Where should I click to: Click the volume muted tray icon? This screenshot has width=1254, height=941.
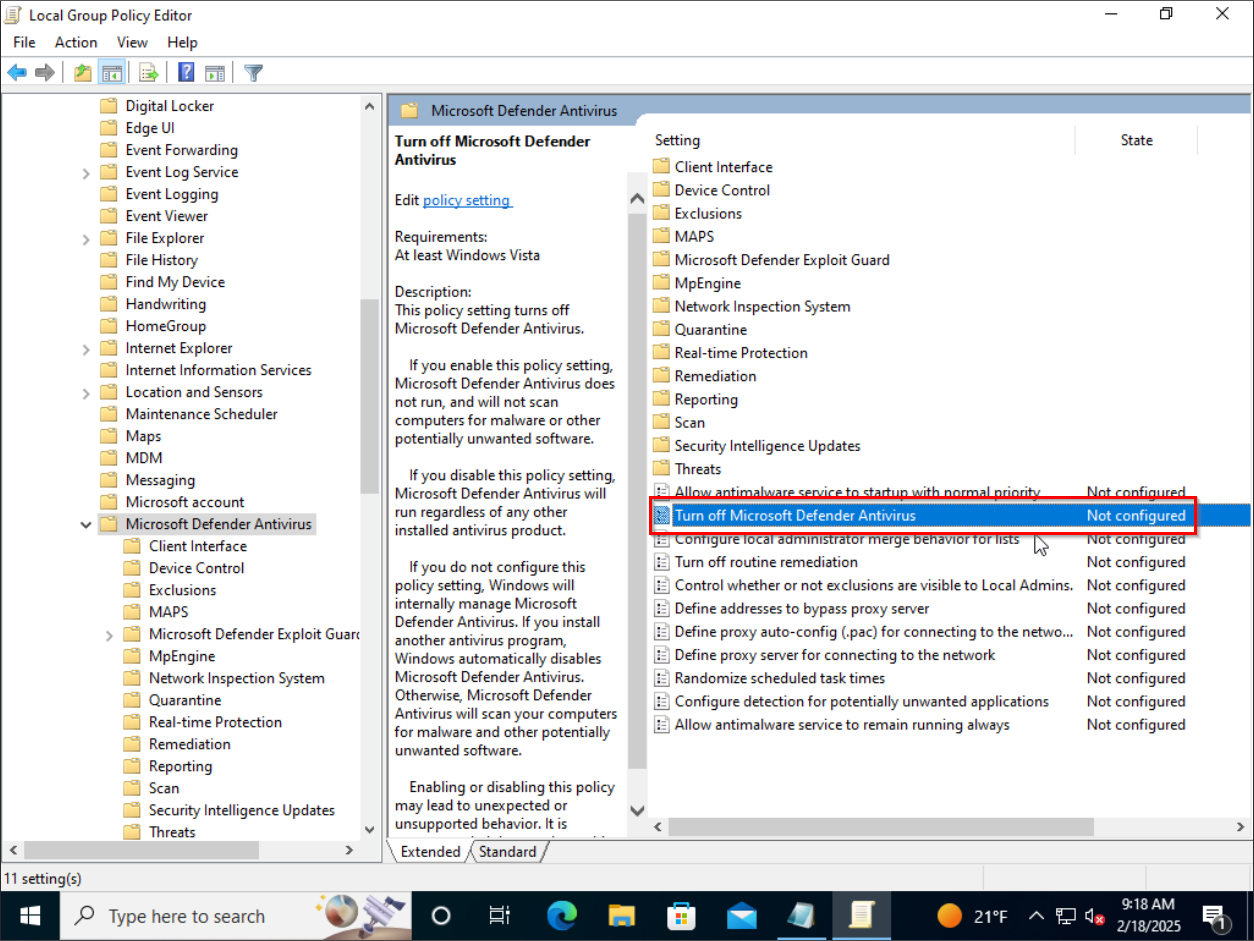tap(1093, 916)
